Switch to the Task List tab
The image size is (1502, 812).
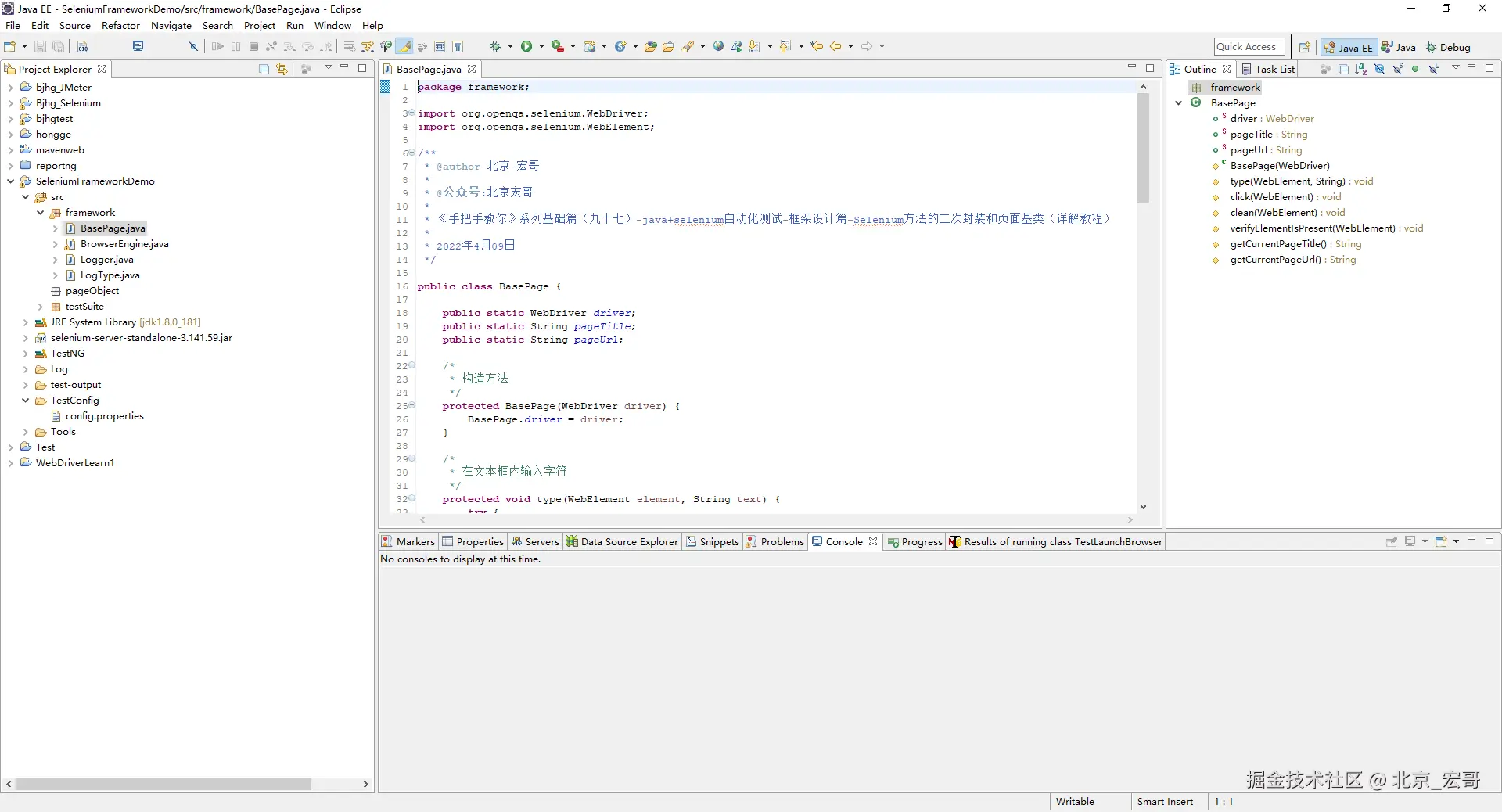(x=1269, y=69)
